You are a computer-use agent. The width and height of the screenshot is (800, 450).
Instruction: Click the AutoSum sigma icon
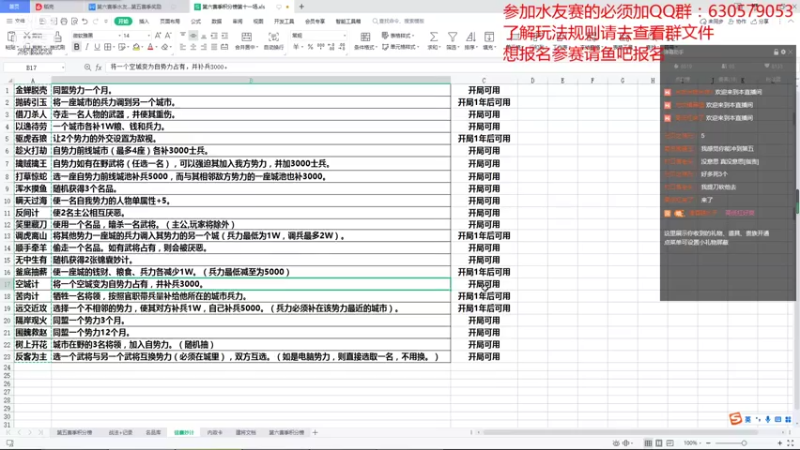(x=433, y=37)
